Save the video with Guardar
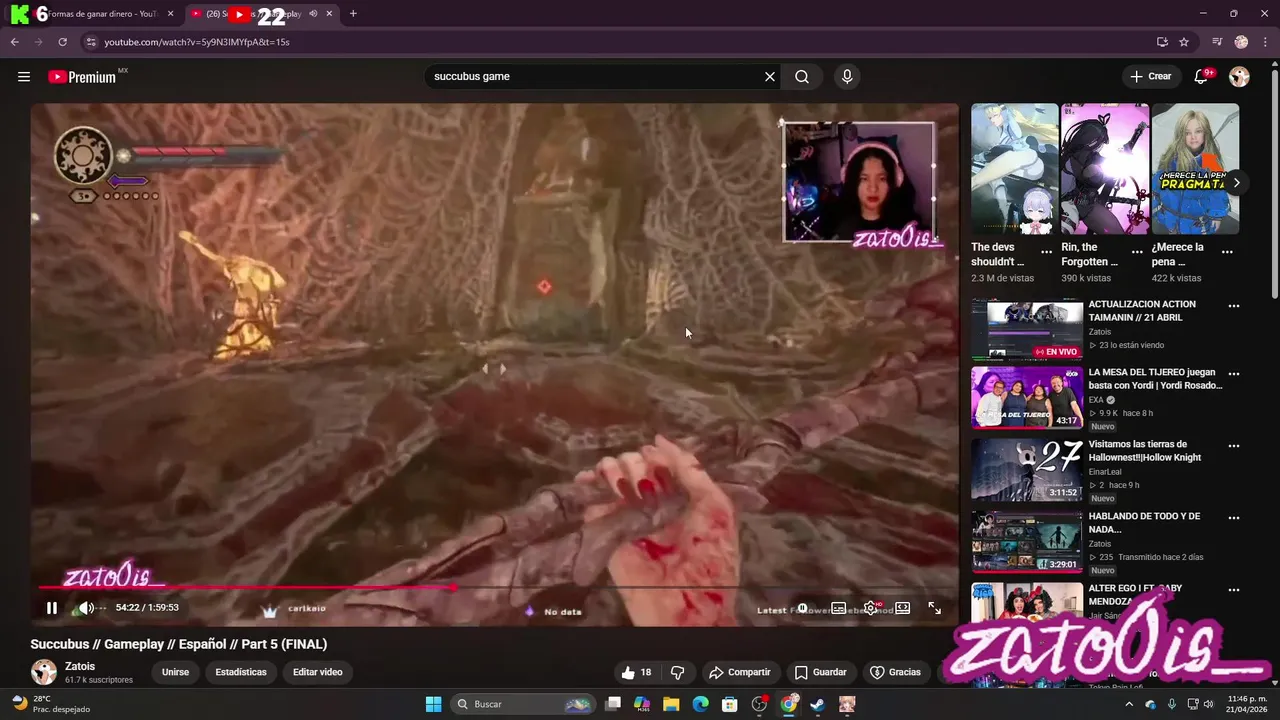 (820, 672)
